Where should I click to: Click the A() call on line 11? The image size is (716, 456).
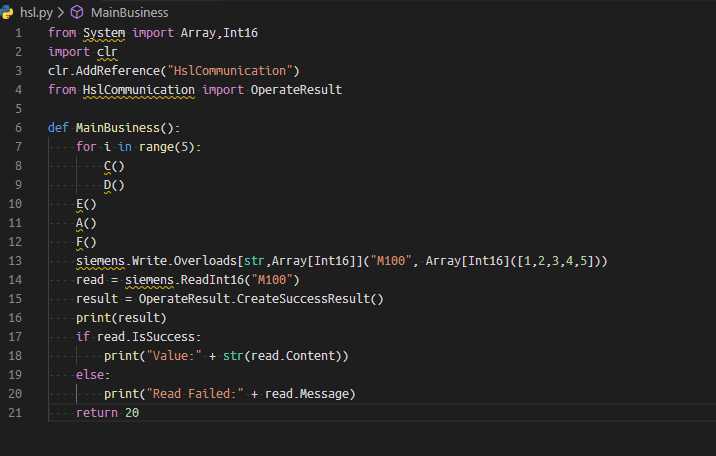tap(86, 223)
